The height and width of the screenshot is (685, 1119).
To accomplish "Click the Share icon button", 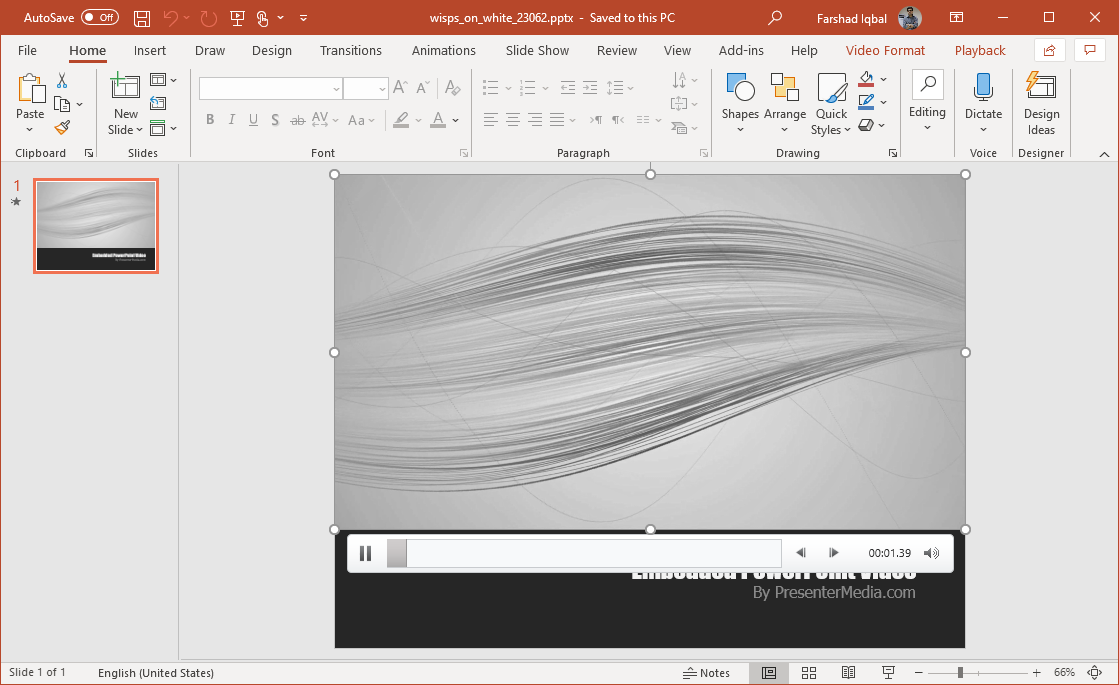I will 1050,50.
